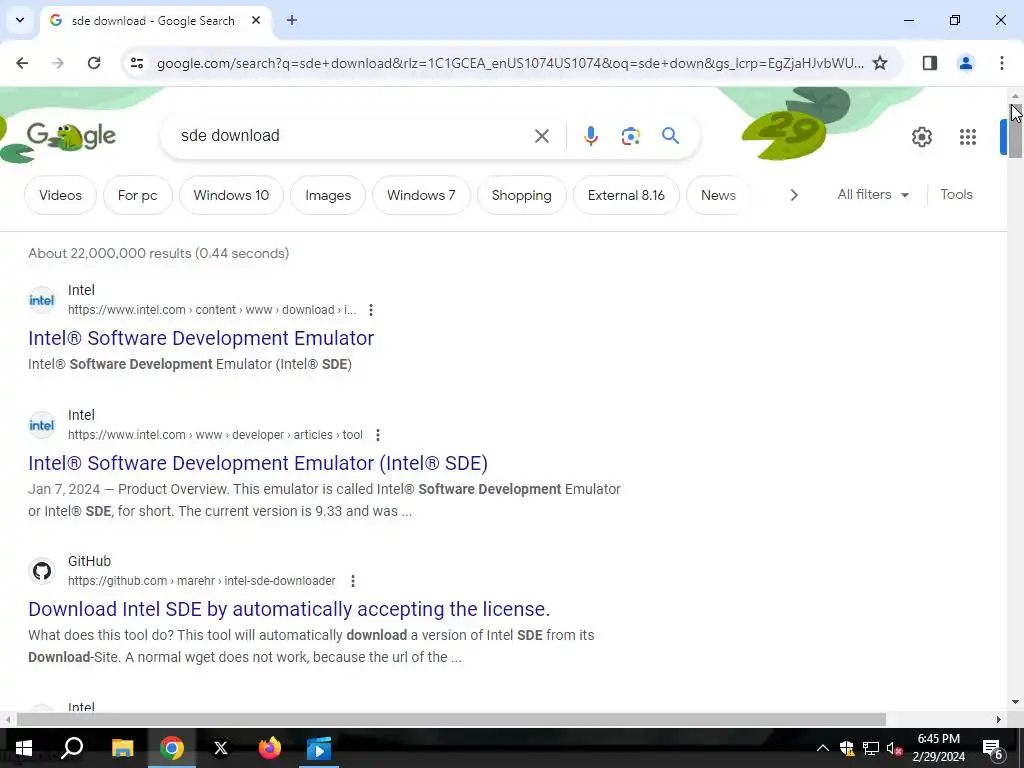View site information icon in address bar
Viewport: 1024px width, 768px height.
[136, 63]
